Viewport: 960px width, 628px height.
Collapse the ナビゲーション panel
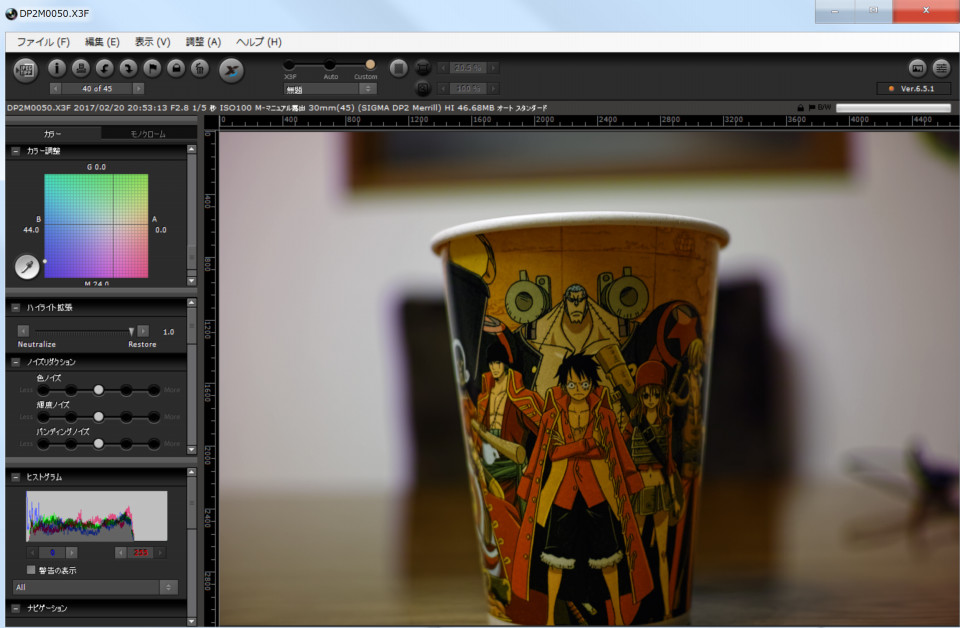[x=16, y=608]
